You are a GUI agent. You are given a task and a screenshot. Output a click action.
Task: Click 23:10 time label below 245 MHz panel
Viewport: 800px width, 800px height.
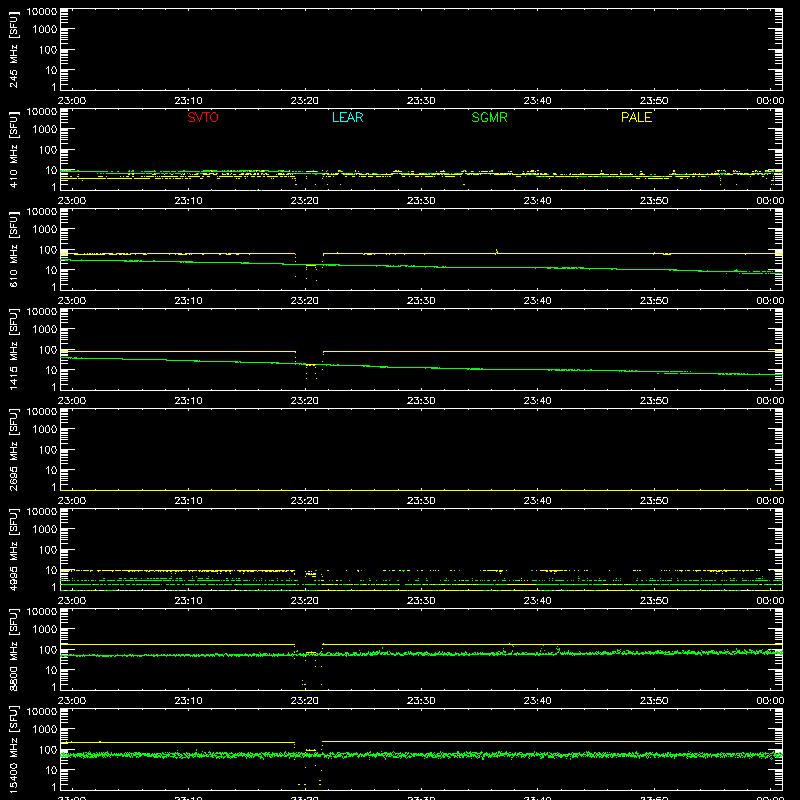click(188, 101)
